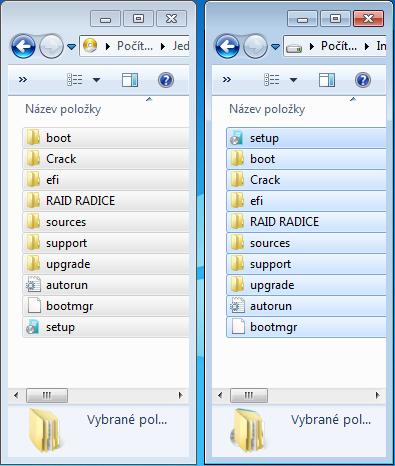Toggle preview pane in right window
Screen dimensions: 395x466
(327, 80)
